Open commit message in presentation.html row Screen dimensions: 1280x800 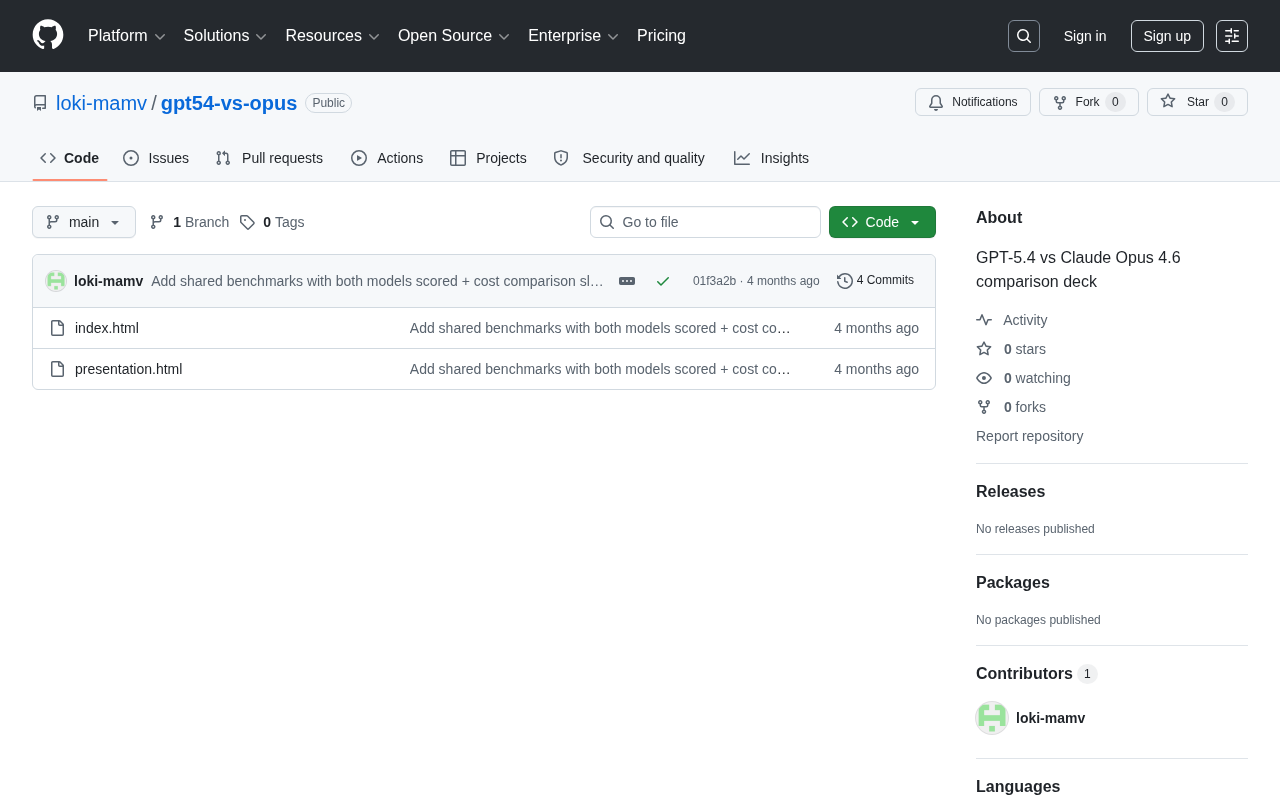(x=600, y=369)
